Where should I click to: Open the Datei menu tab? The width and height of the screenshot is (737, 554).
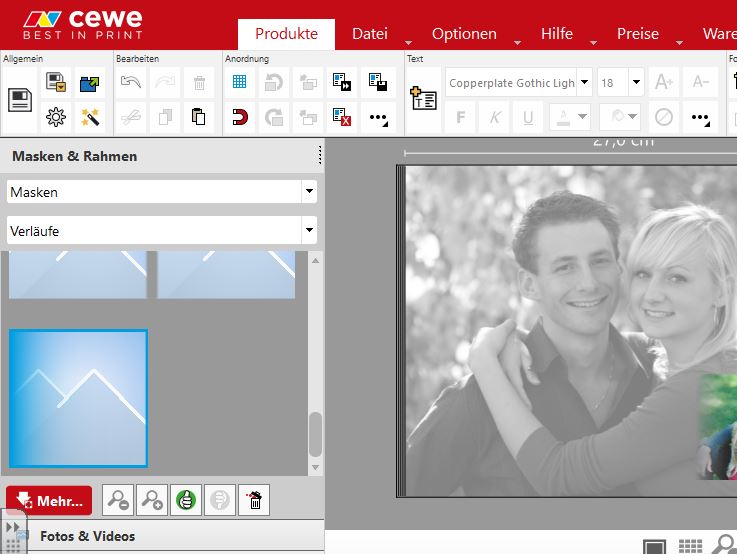coord(370,34)
